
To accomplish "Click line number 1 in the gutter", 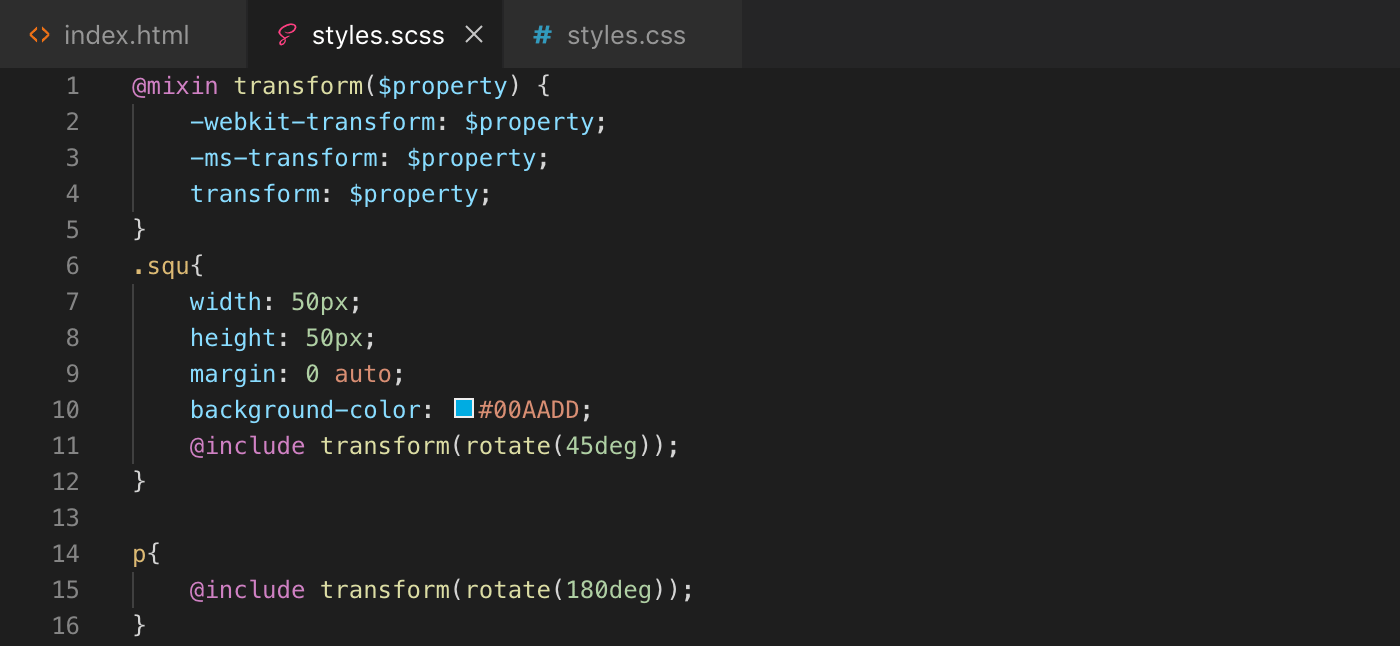I will (72, 86).
